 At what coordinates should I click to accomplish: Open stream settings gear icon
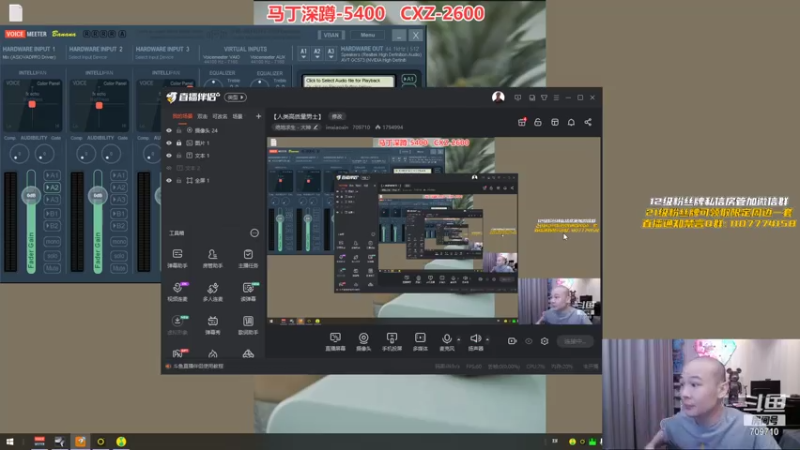544,341
